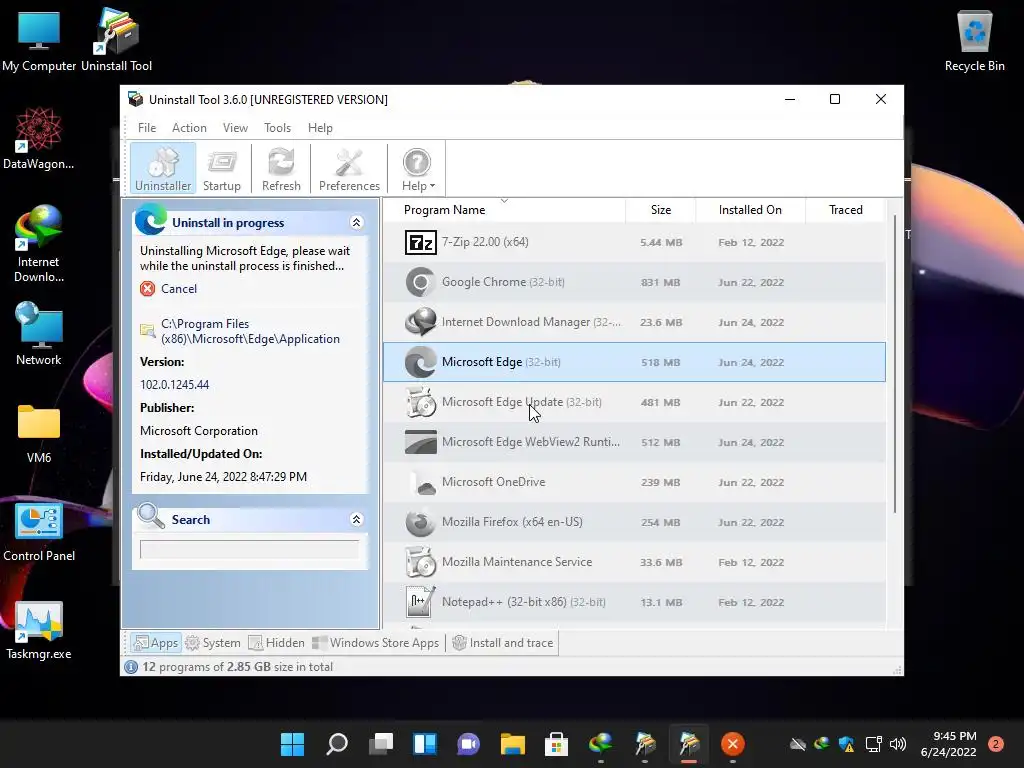Open Preferences from the toolbar
The height and width of the screenshot is (768, 1024).
click(349, 168)
